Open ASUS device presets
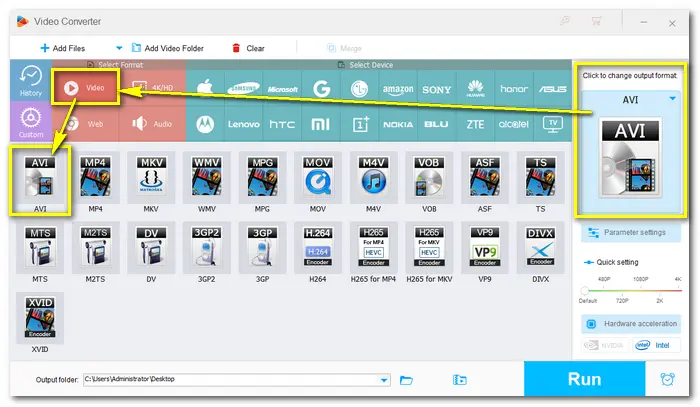Viewport: 700px width, 407px height. tap(552, 88)
